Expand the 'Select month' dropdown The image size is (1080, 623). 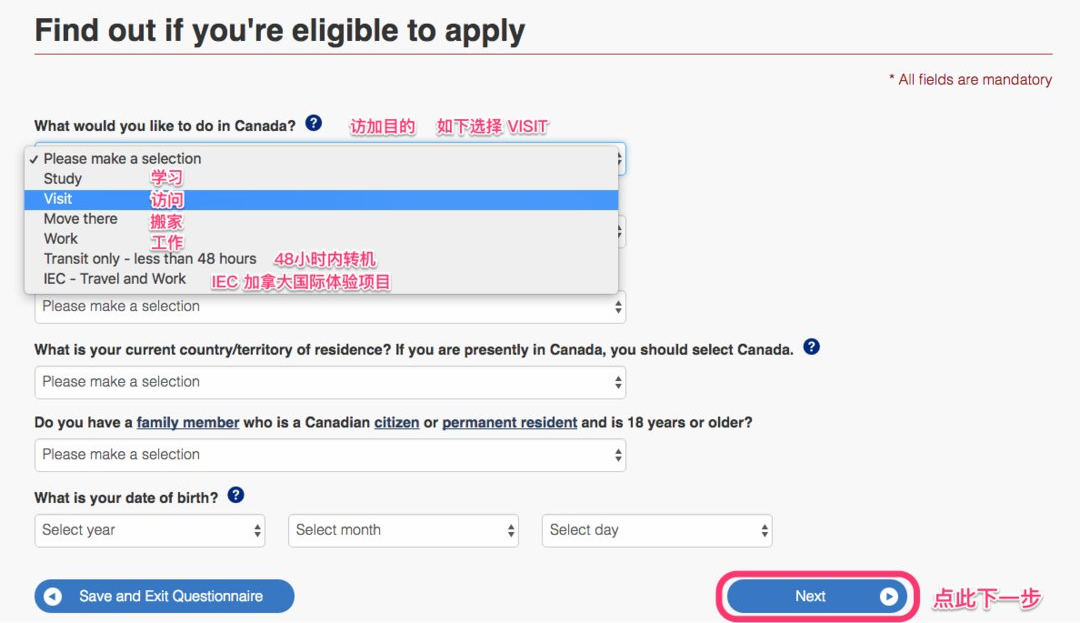(x=403, y=530)
